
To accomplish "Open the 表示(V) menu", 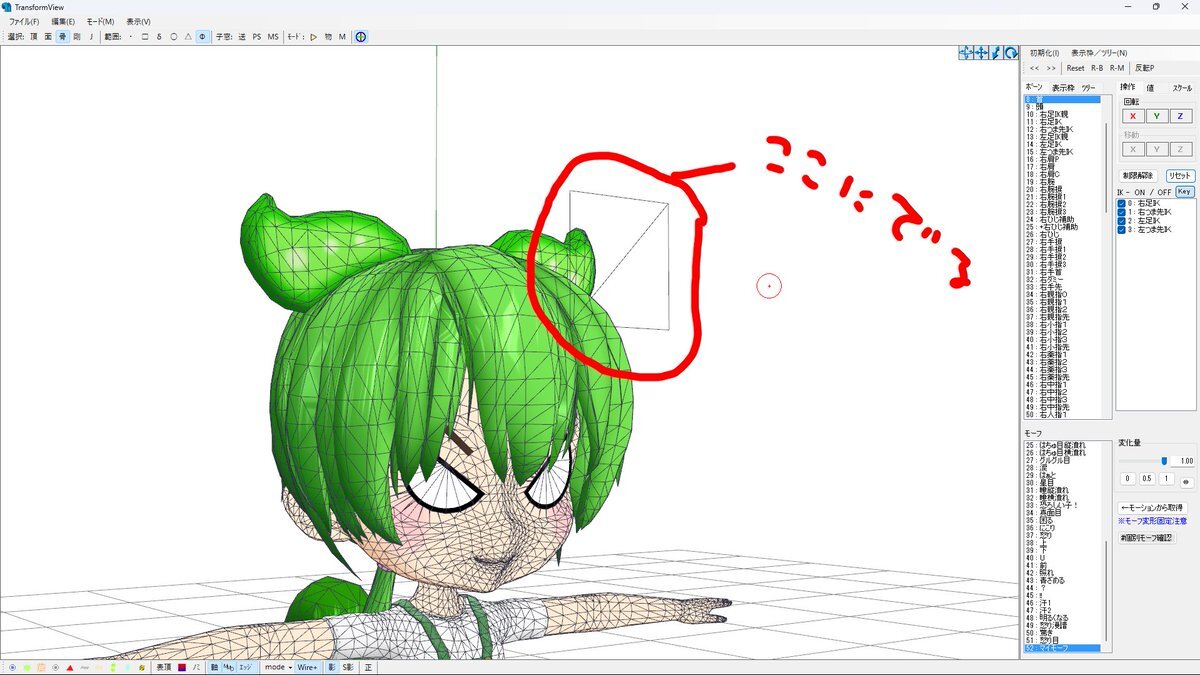I will (139, 21).
